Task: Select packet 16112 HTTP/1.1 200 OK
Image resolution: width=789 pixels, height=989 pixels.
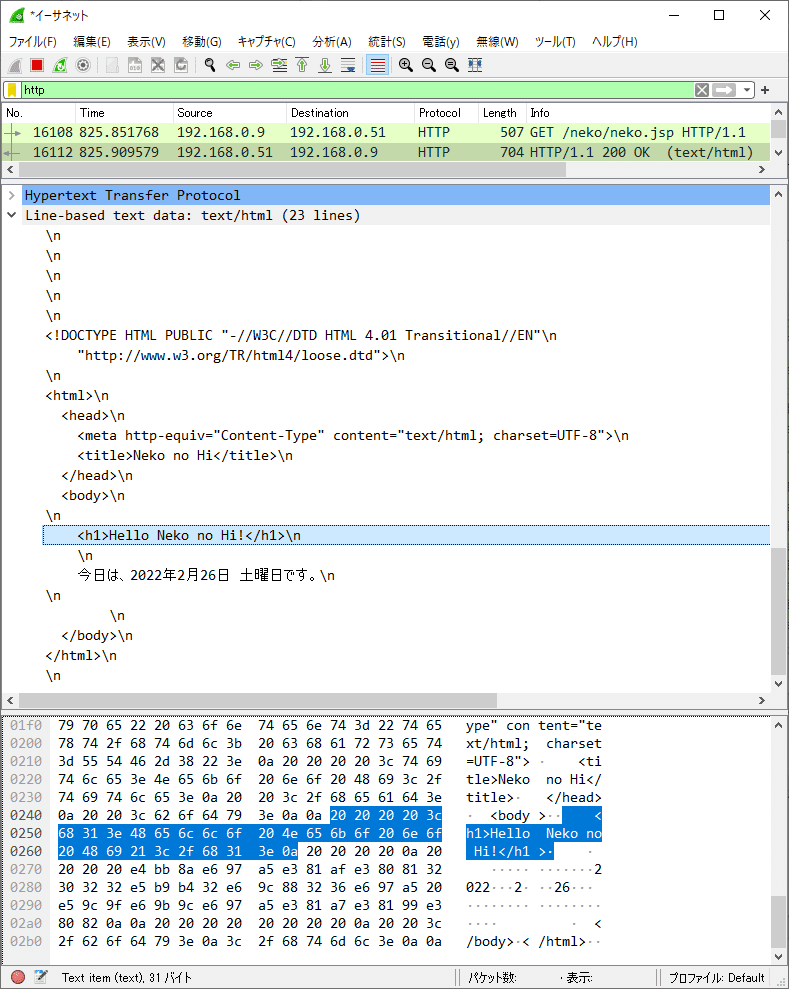Action: click(x=386, y=152)
